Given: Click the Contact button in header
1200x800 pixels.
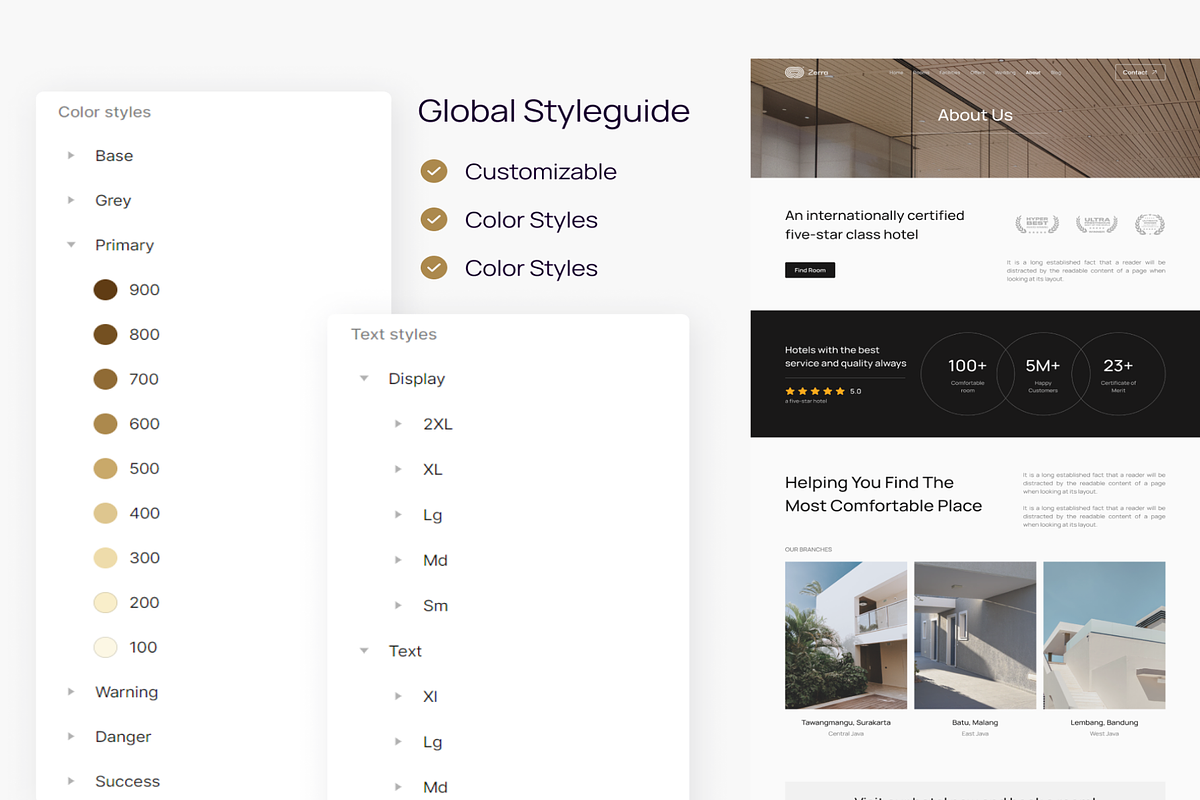Looking at the screenshot, I should click(x=1139, y=72).
